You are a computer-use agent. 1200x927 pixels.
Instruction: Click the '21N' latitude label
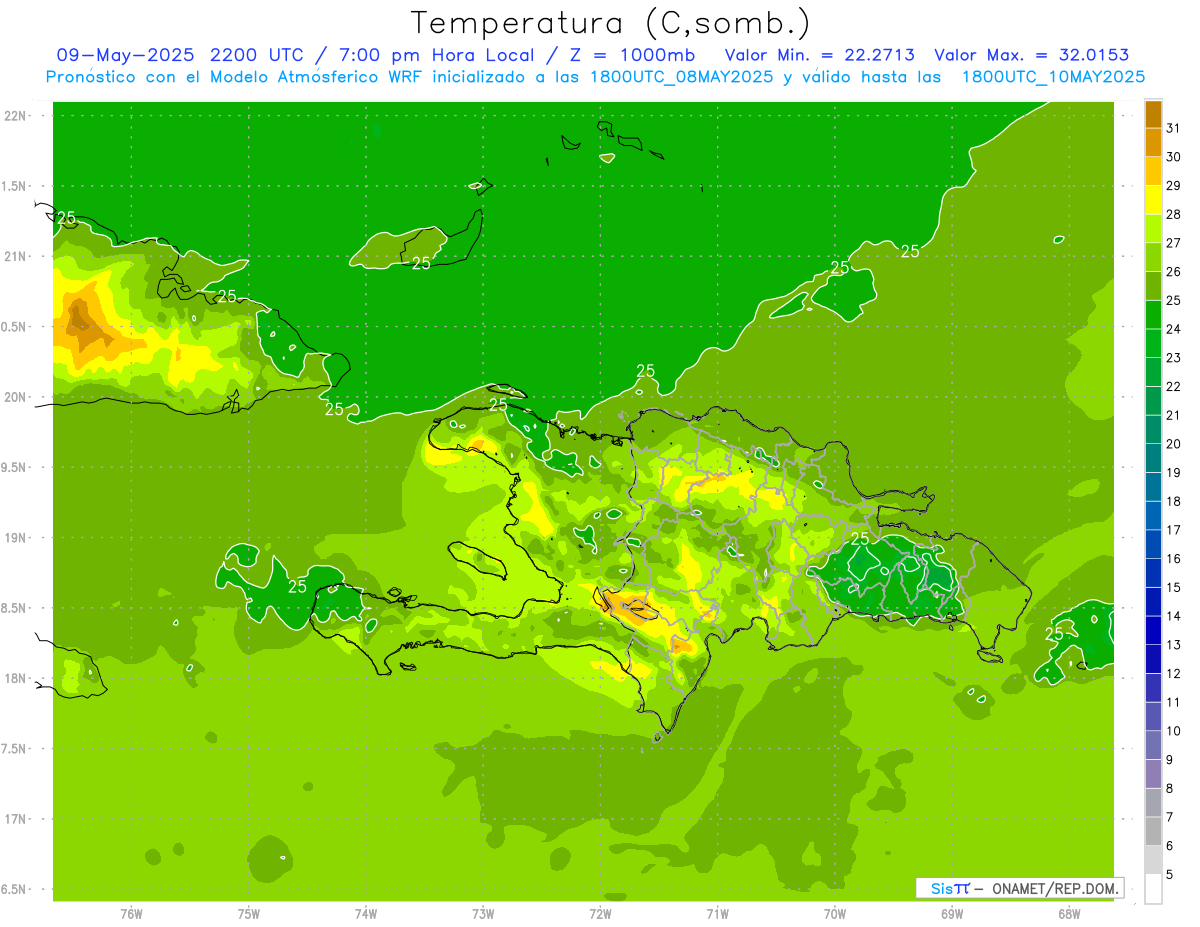click(x=16, y=257)
